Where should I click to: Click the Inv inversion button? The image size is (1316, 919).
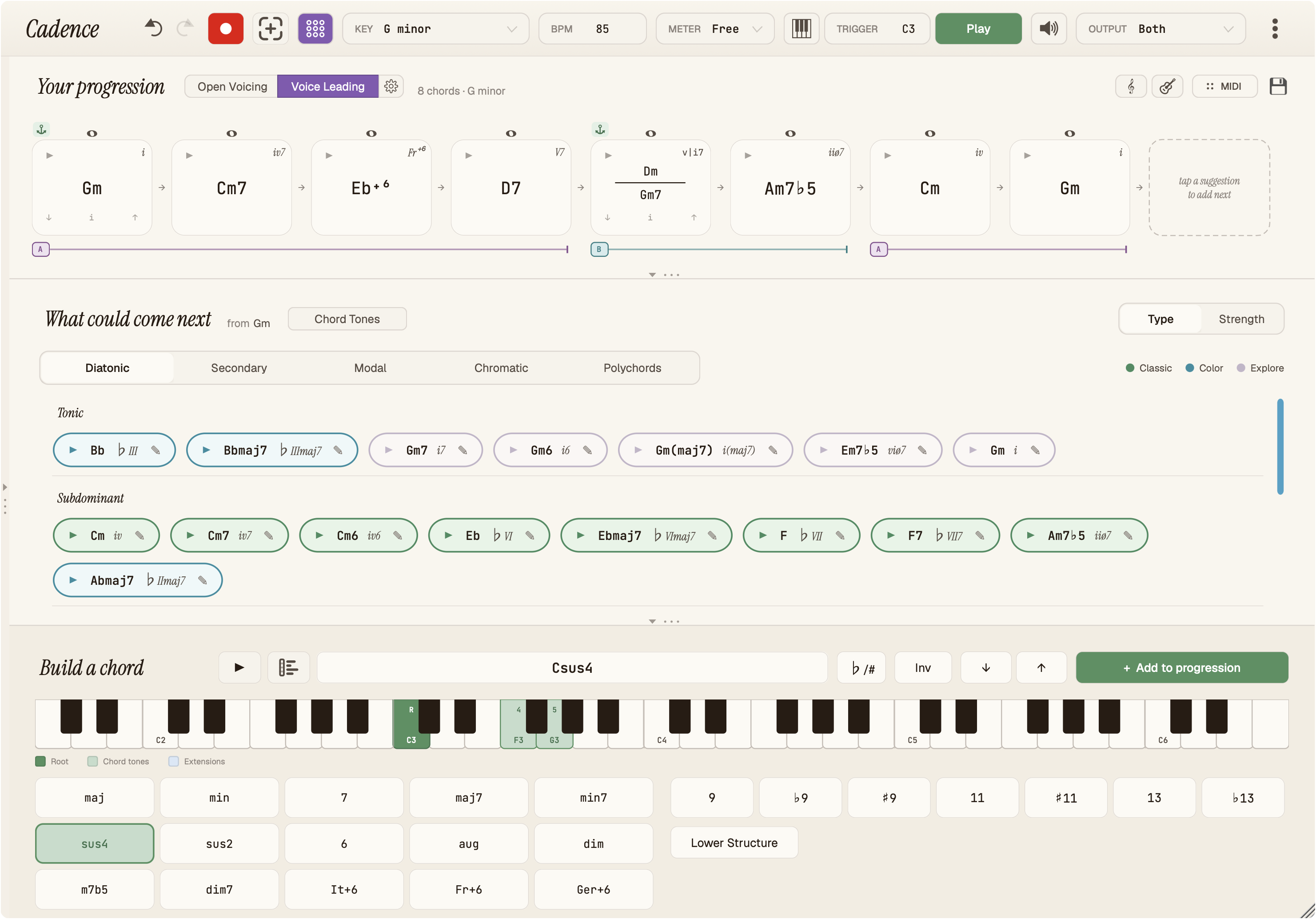pyautogui.click(x=923, y=667)
